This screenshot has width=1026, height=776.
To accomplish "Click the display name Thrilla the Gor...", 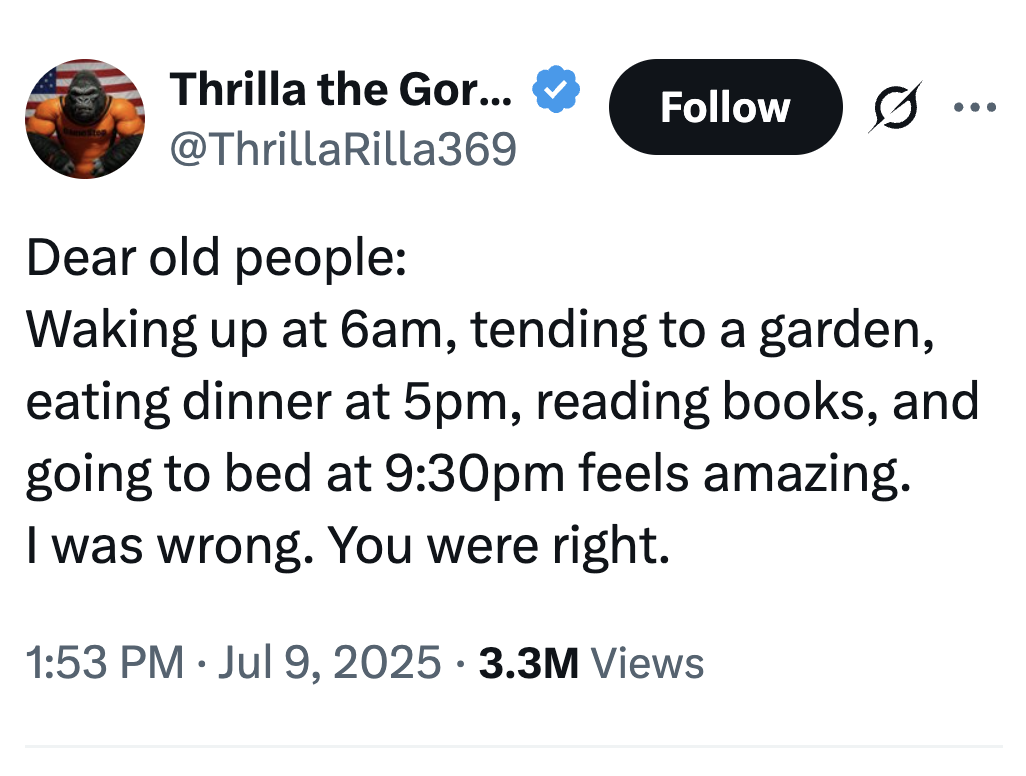I will point(340,88).
